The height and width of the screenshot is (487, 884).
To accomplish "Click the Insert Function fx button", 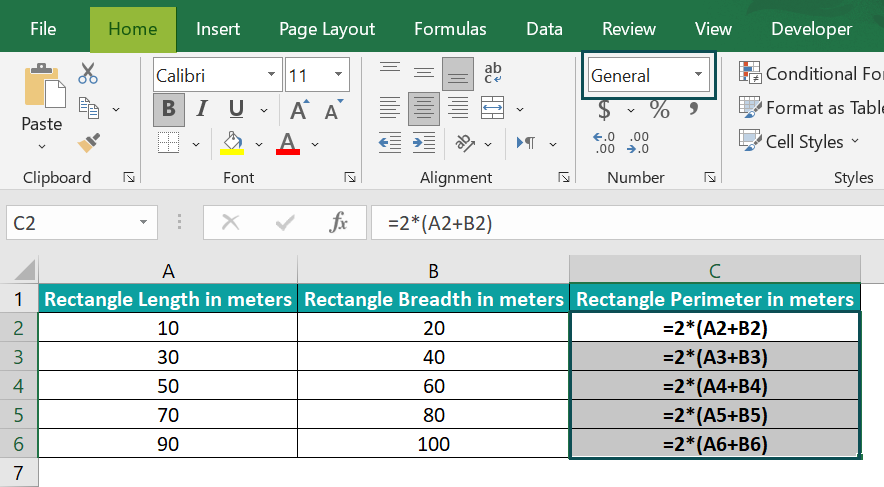I will tap(338, 223).
